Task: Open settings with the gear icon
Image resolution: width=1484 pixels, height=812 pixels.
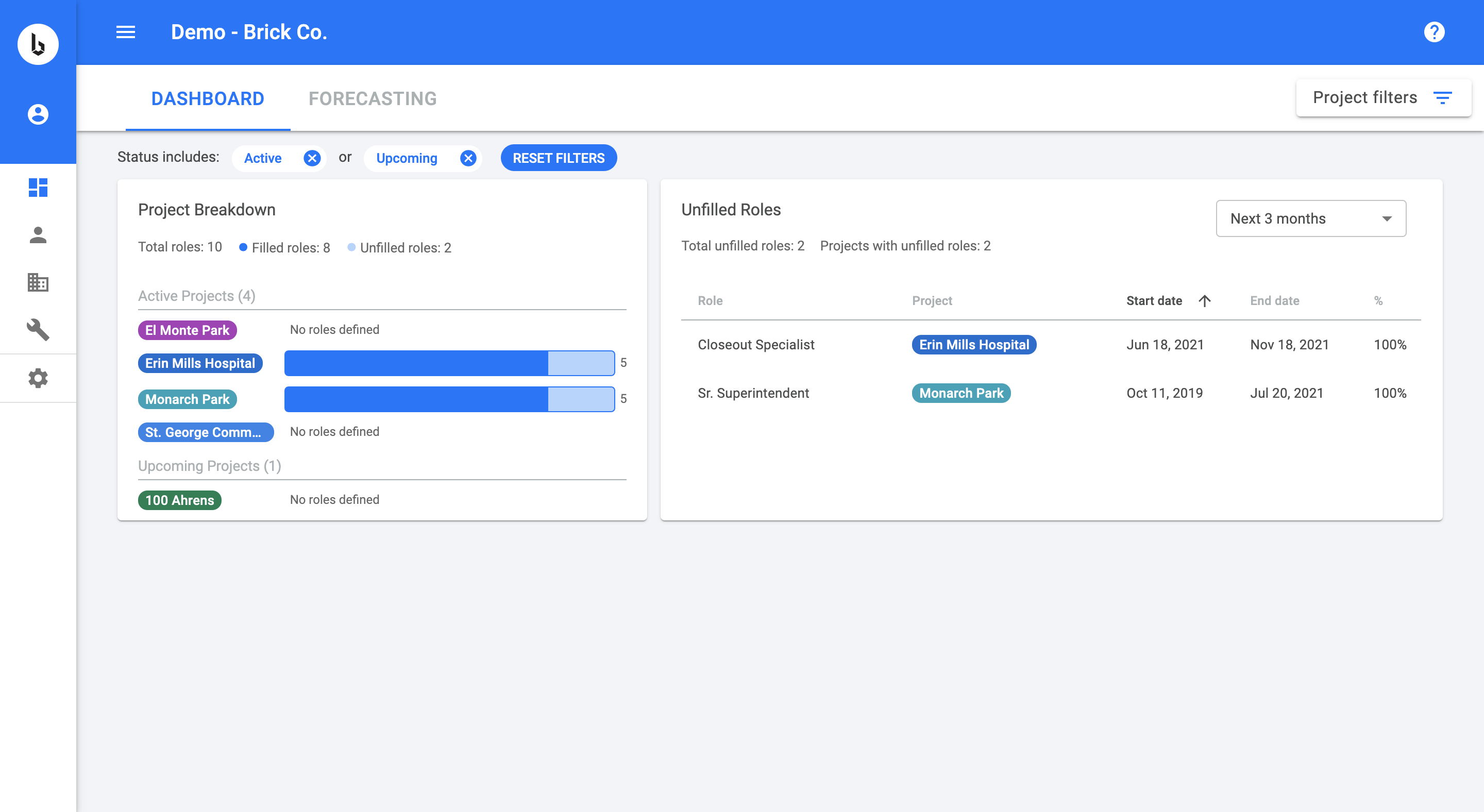Action: click(x=38, y=378)
